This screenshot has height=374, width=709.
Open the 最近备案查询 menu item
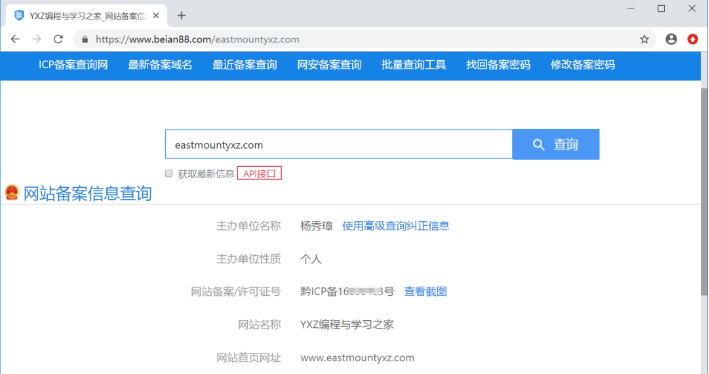pos(245,65)
